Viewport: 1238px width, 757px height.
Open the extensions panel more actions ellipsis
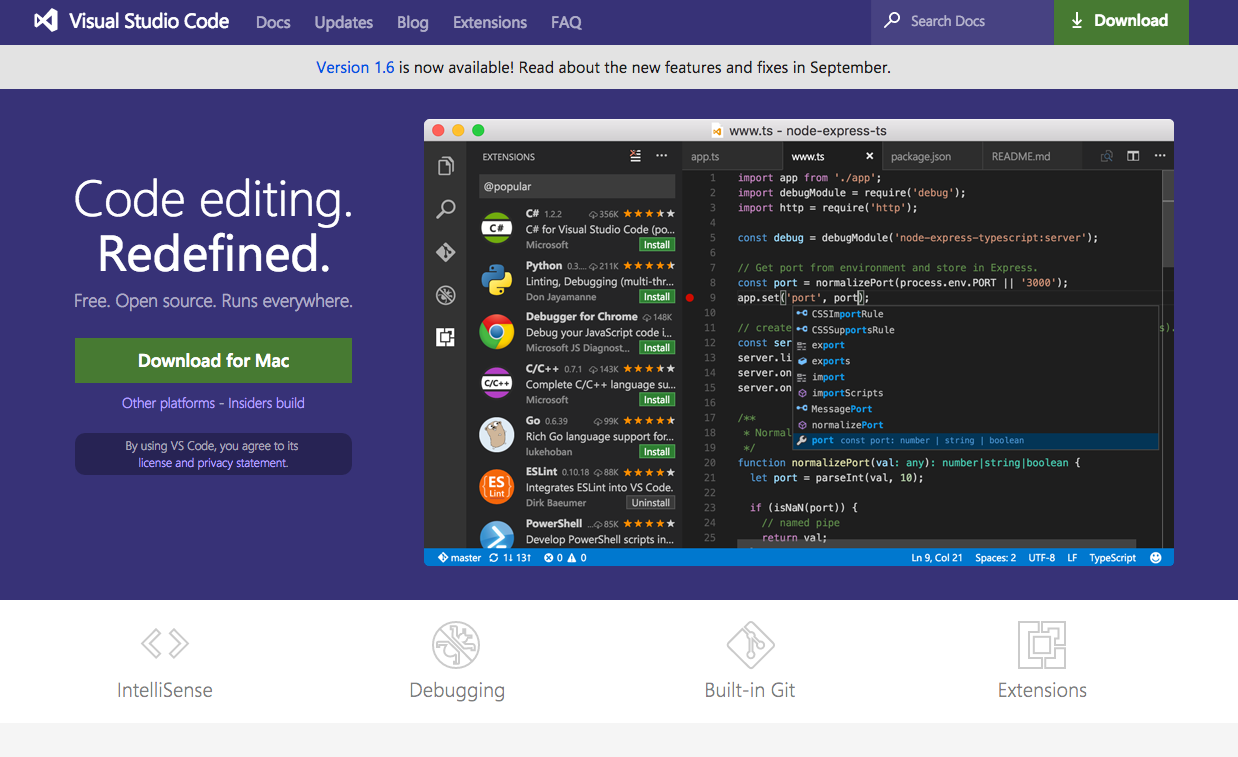click(661, 156)
